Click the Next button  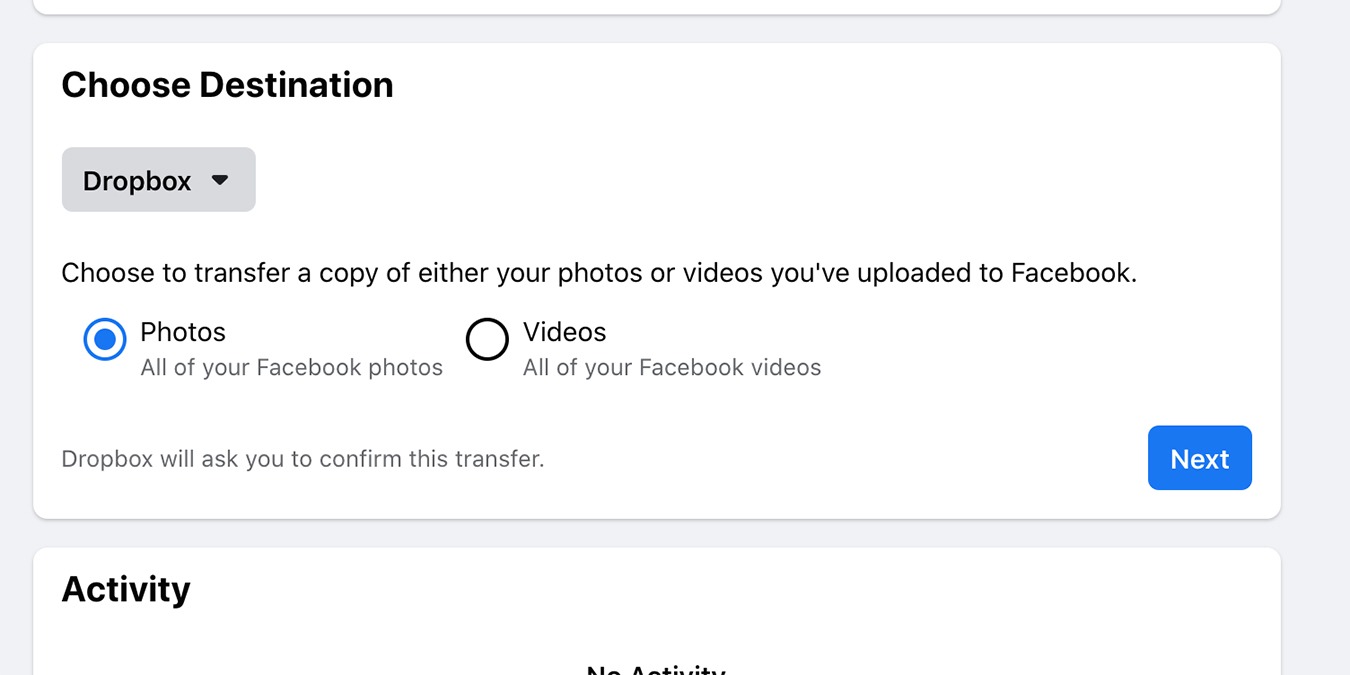pos(1199,458)
